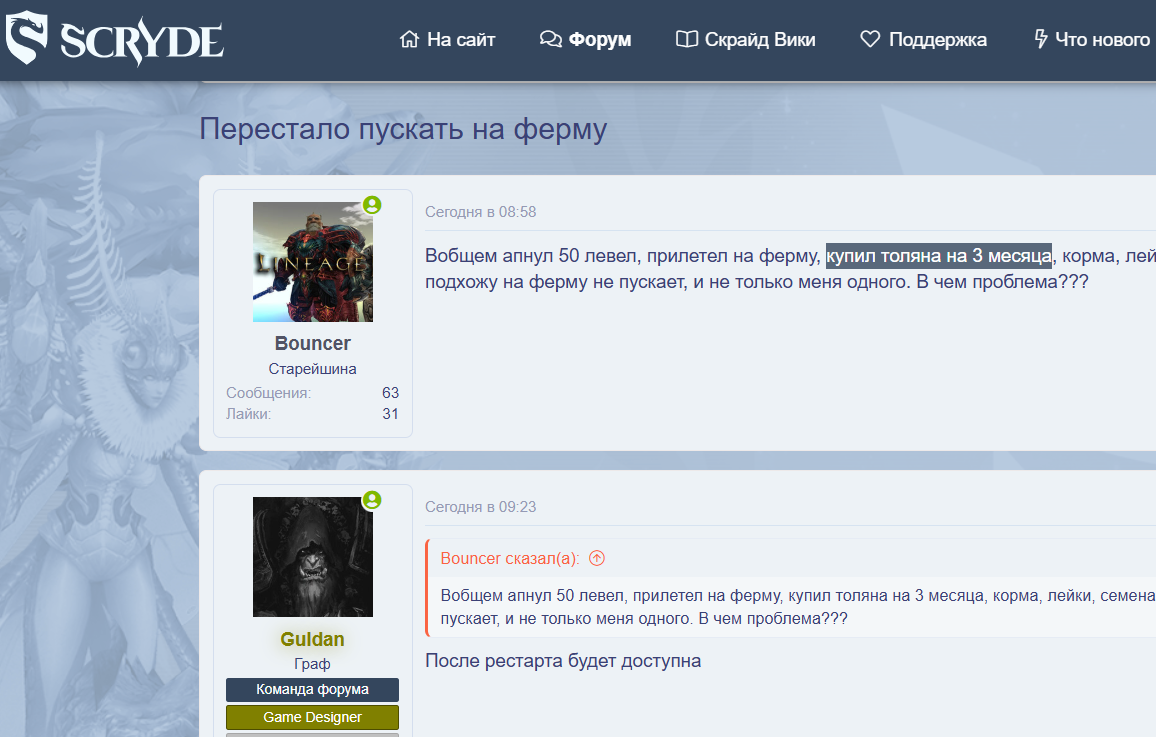Click the reply text После рестарта будет доступна

click(563, 661)
